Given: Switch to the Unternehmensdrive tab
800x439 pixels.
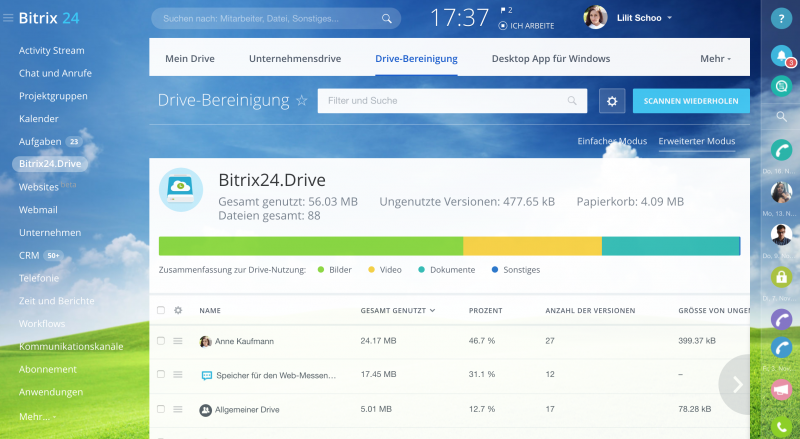Looking at the screenshot, I should click(x=294, y=59).
